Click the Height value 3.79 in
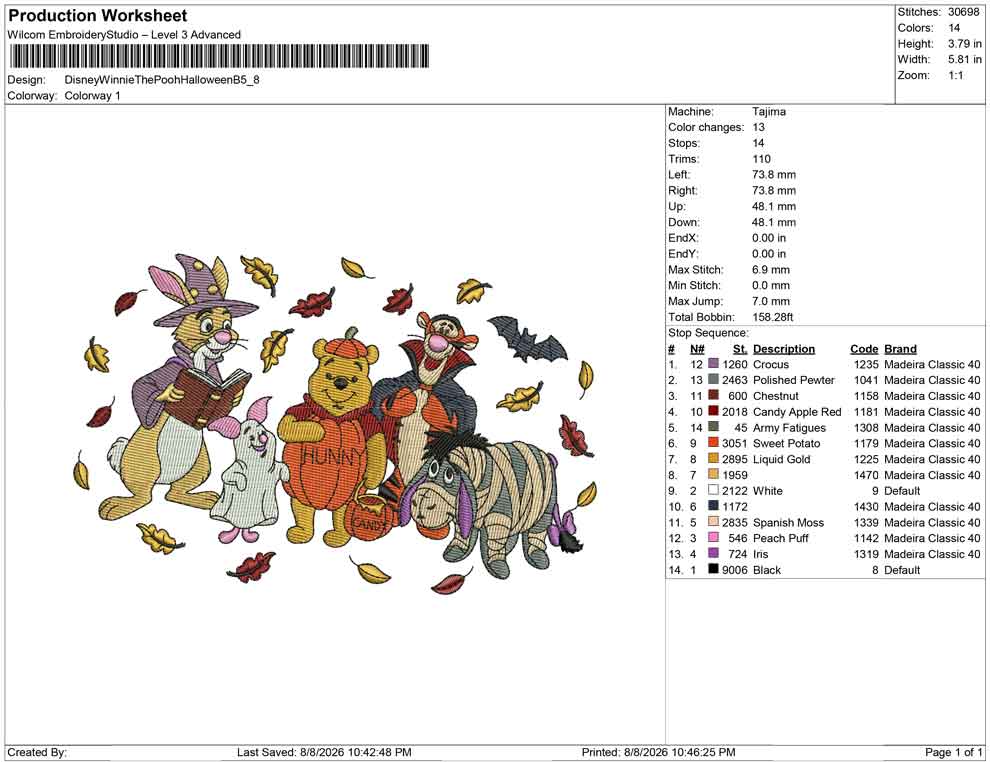The width and height of the screenshot is (990, 762). 964,44
